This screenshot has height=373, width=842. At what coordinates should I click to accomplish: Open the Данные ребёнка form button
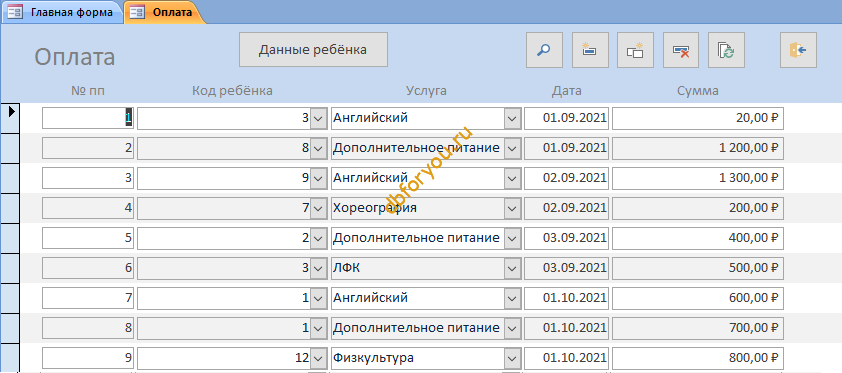pos(313,50)
